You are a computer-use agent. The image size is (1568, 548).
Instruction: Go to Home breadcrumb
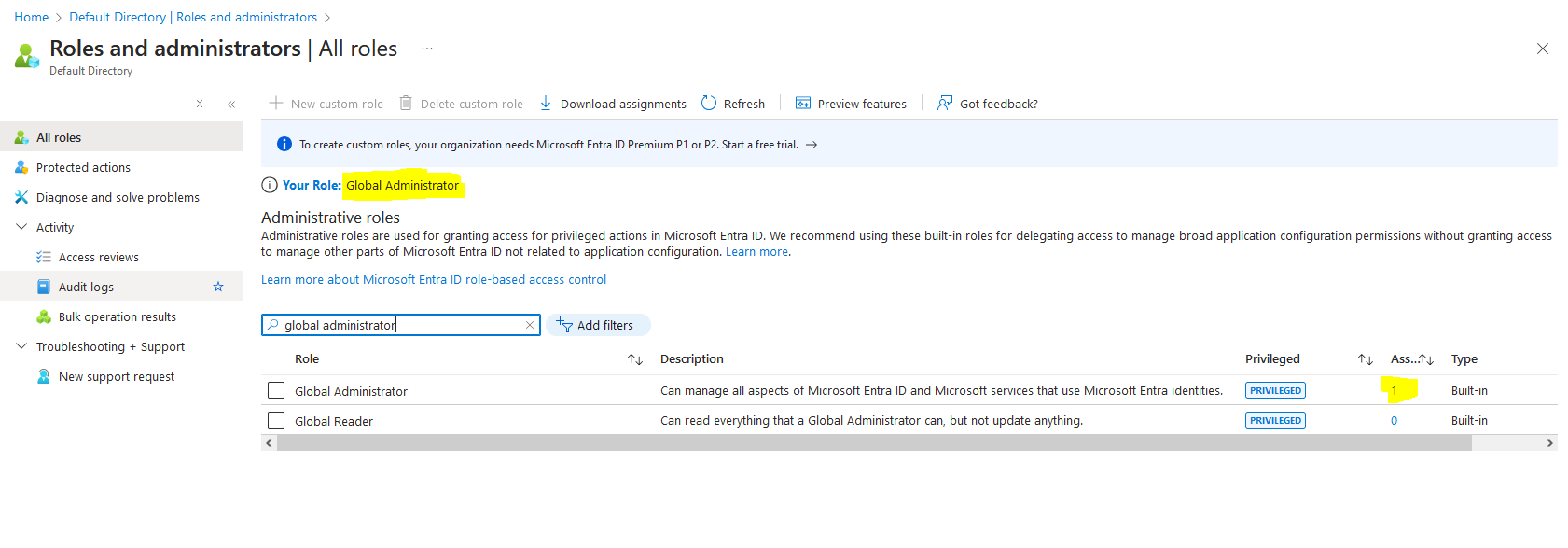tap(32, 17)
